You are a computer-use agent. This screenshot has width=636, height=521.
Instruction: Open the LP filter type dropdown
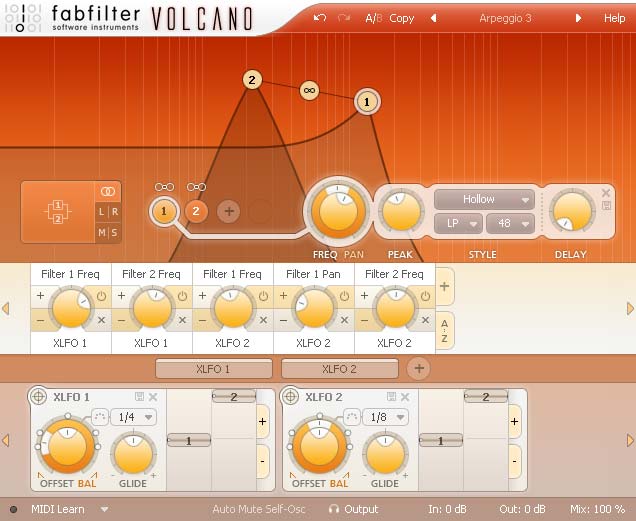458,224
